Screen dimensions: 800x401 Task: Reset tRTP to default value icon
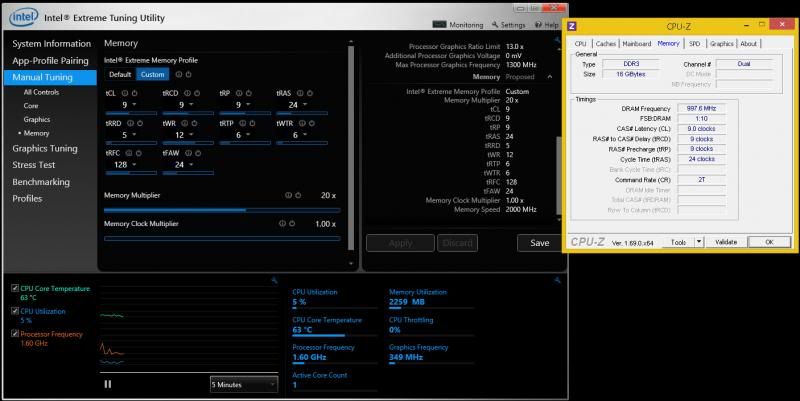click(x=253, y=123)
